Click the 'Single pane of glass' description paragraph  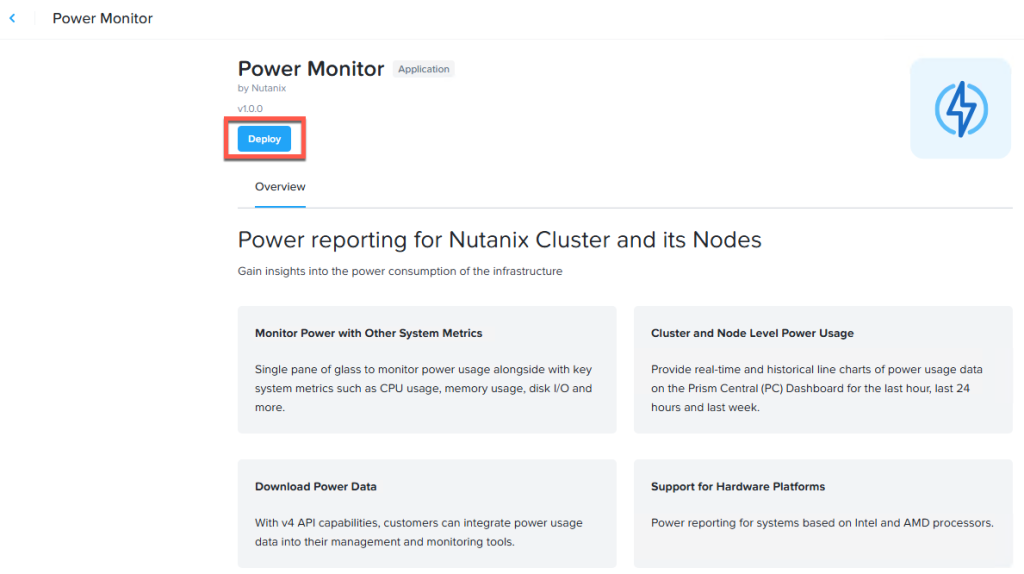pyautogui.click(x=424, y=388)
